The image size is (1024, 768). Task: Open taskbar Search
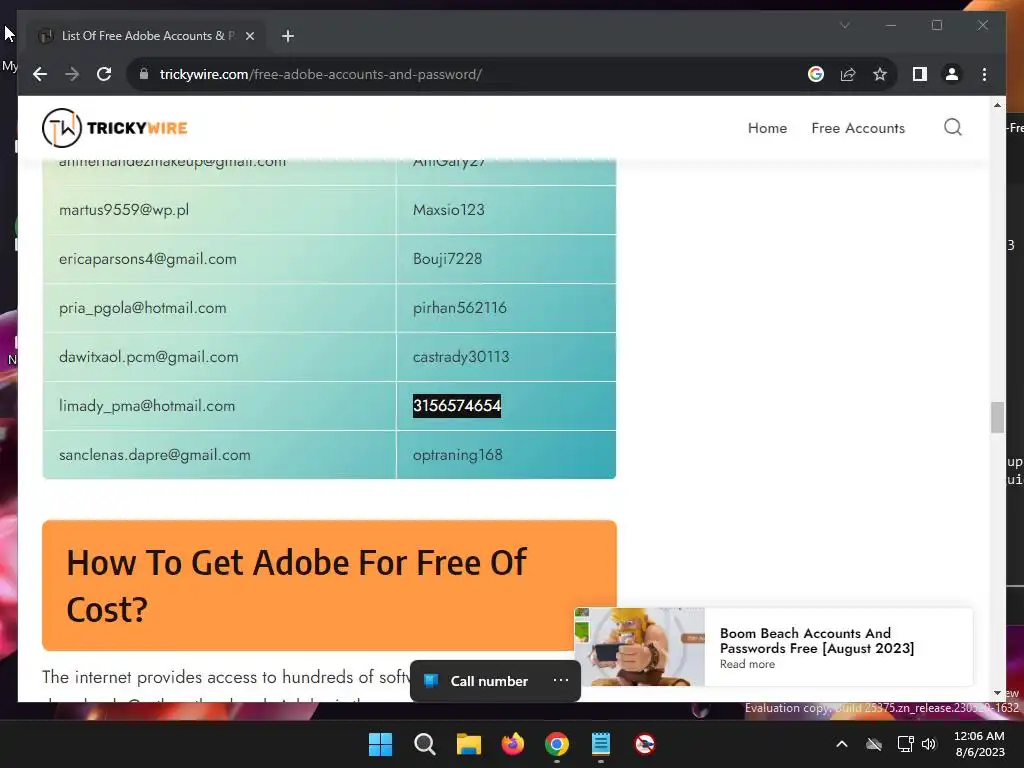coord(424,744)
